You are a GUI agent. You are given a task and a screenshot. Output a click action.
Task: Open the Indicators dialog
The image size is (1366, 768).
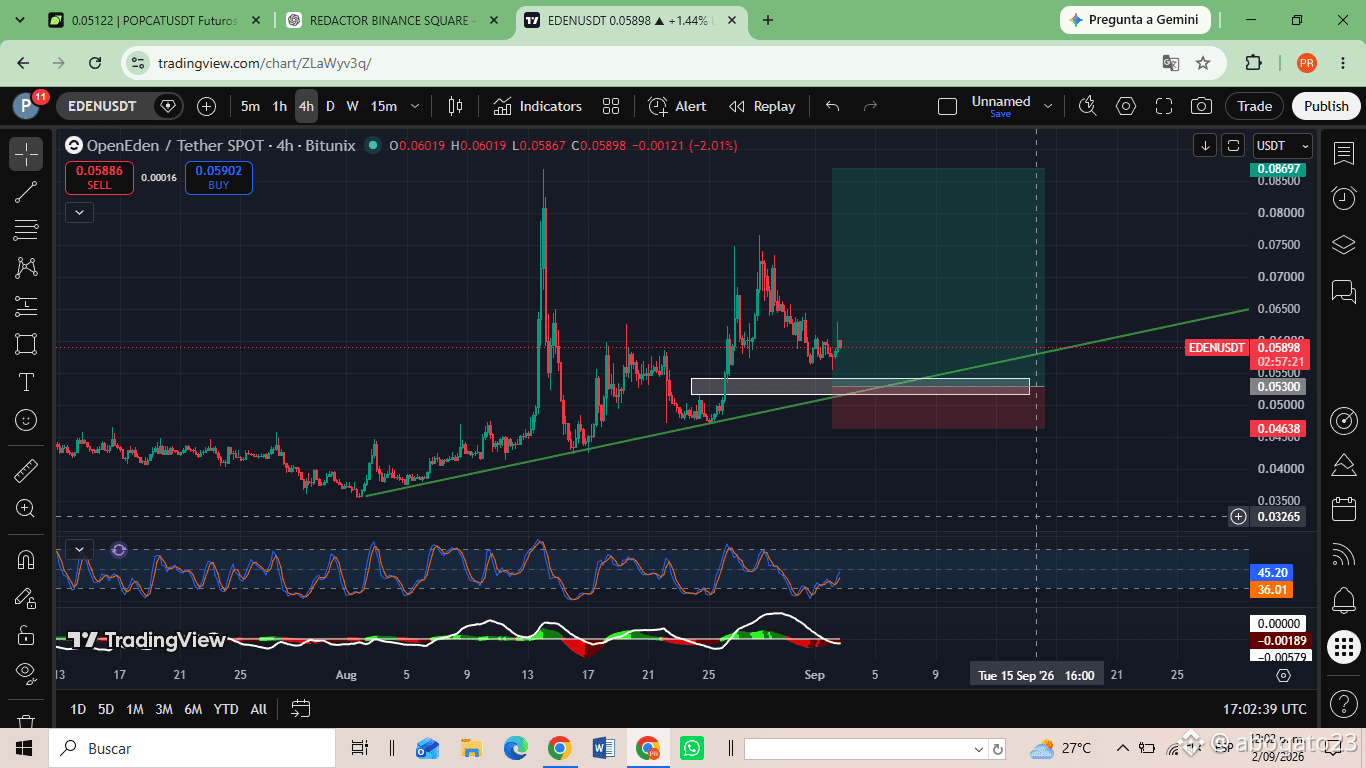tap(537, 106)
